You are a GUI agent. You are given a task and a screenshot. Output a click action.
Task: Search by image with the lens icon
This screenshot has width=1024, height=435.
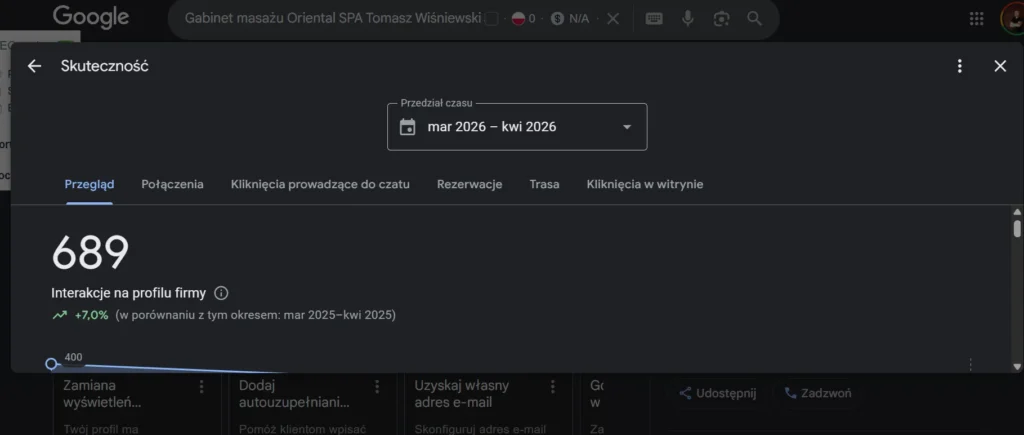coord(721,19)
